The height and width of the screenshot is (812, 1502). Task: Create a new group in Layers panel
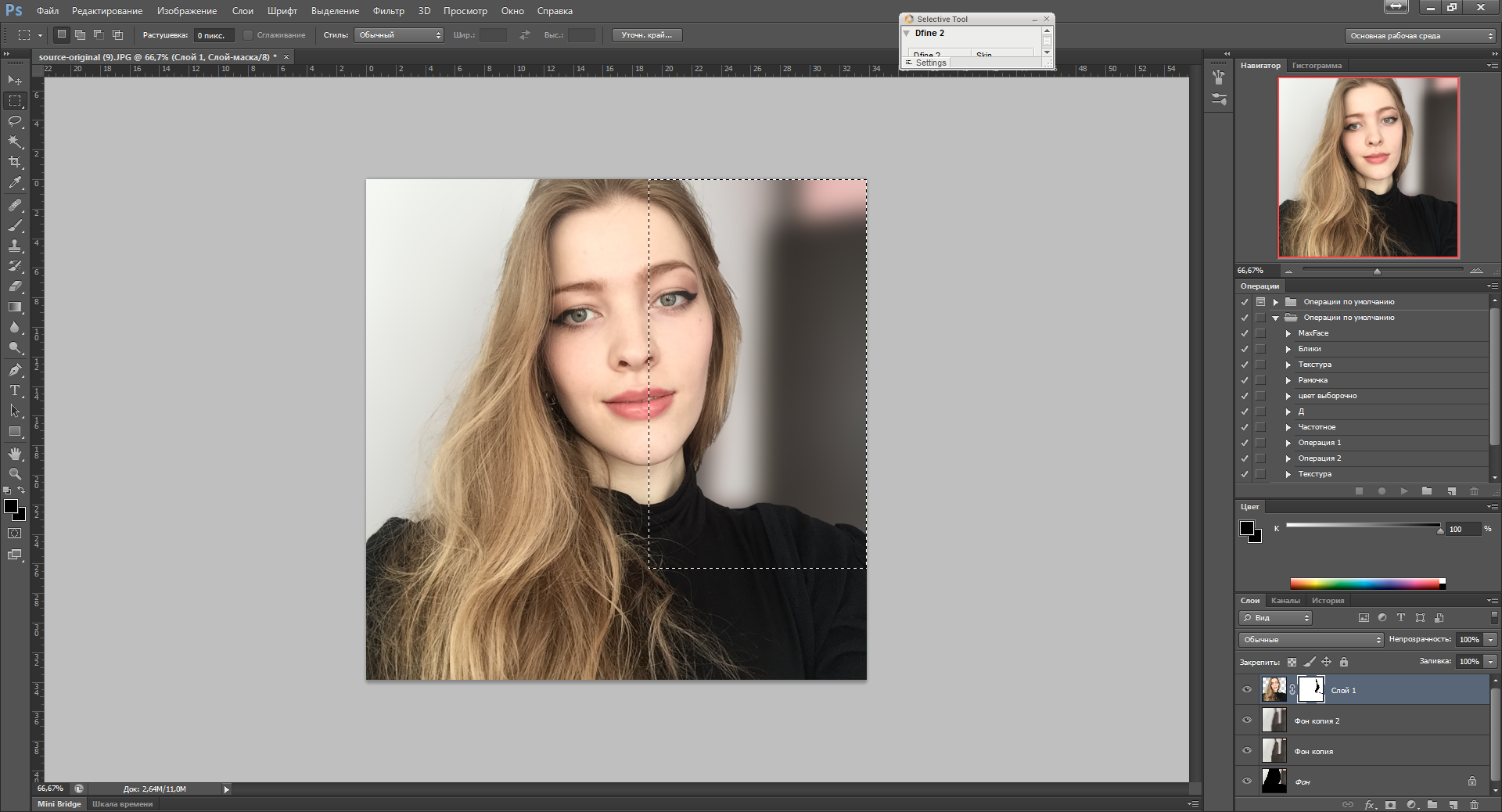click(1432, 804)
